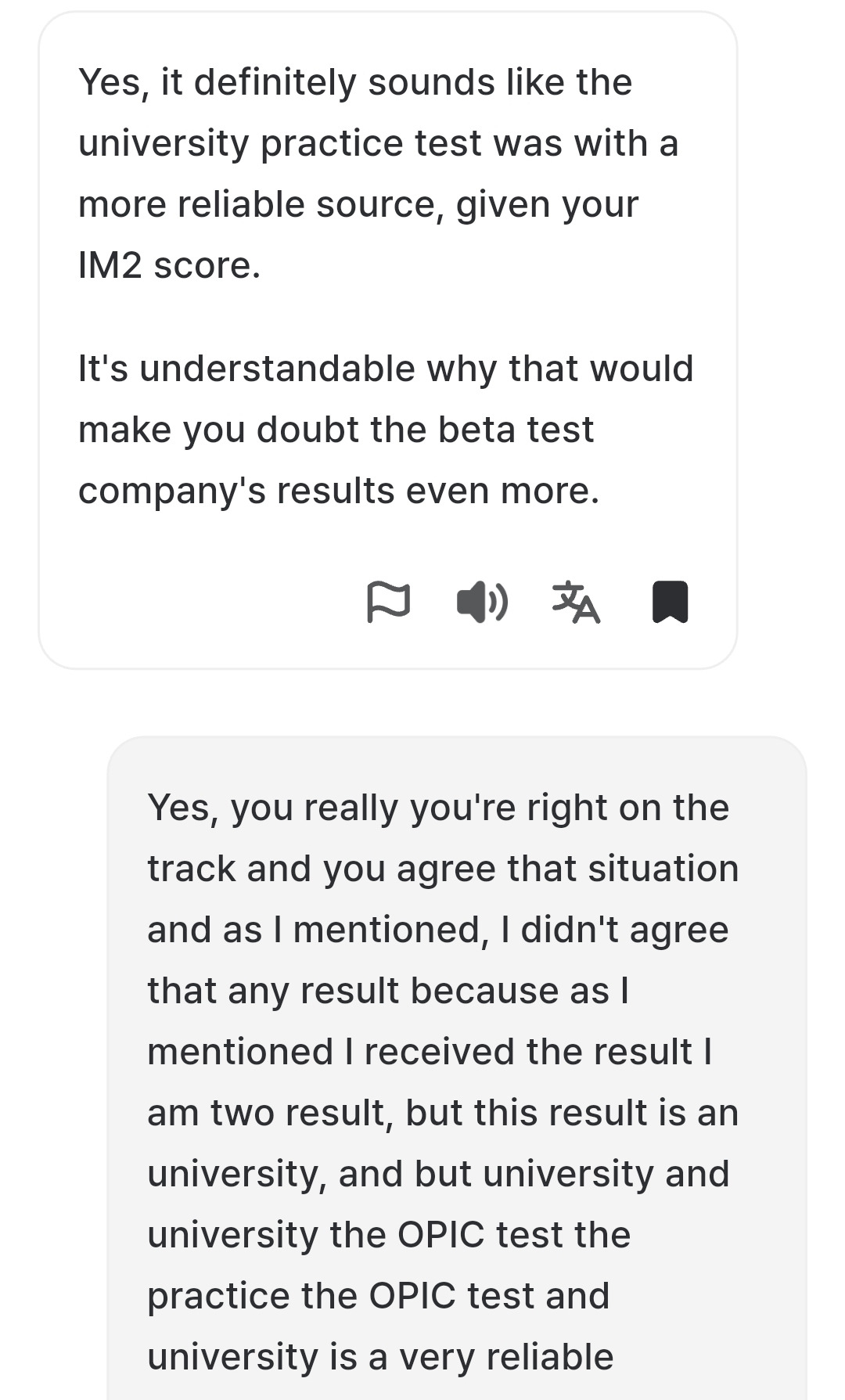Image resolution: width=845 pixels, height=1400 pixels.
Task: Select the paragraph starting "Yes, it definitely sounds"
Action: coord(378,174)
